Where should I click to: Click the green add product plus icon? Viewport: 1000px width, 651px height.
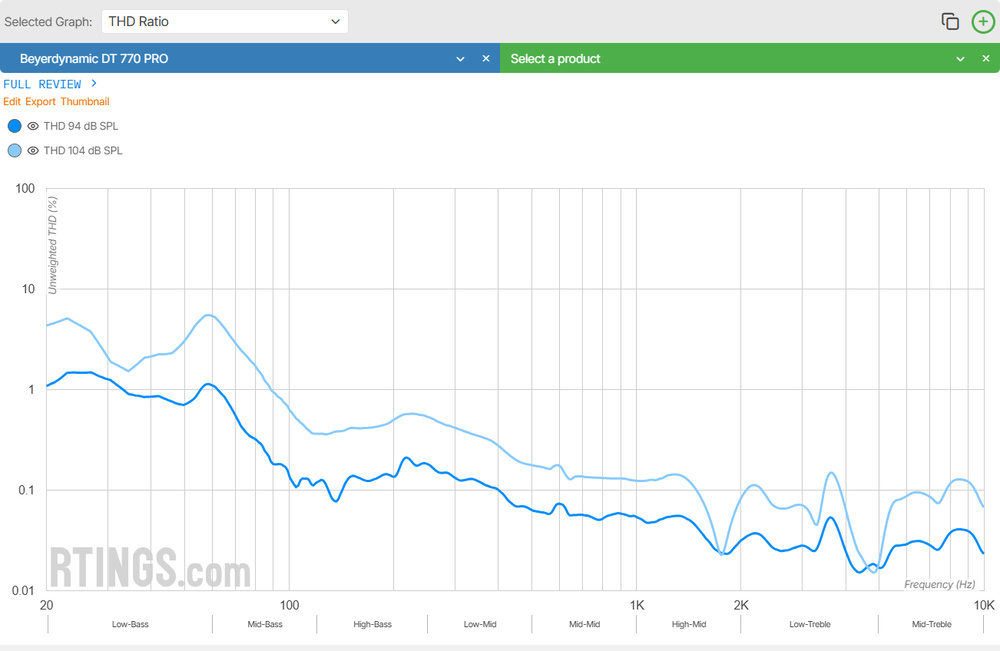point(983,21)
